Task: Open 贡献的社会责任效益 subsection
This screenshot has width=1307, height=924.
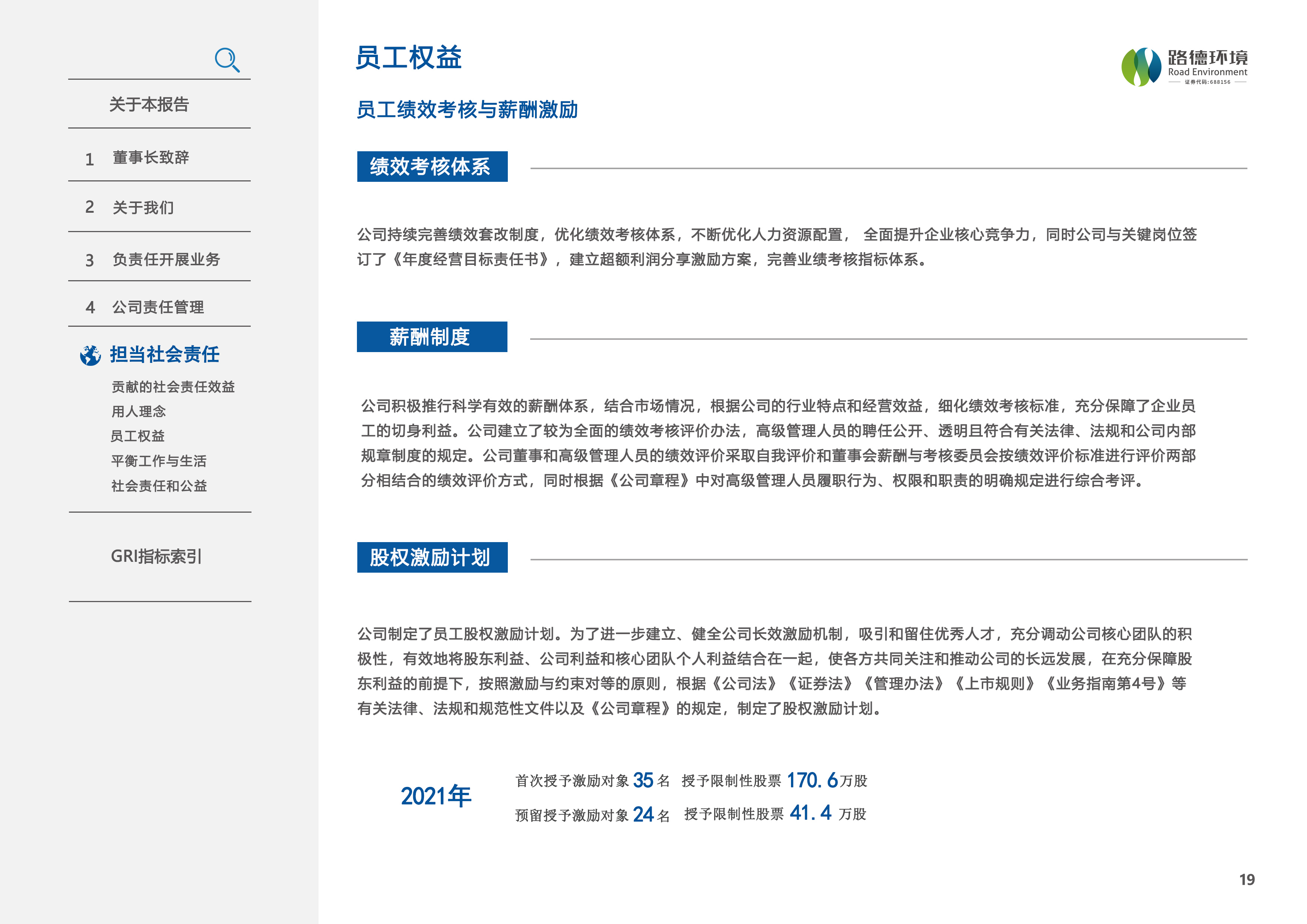Action: [x=173, y=387]
